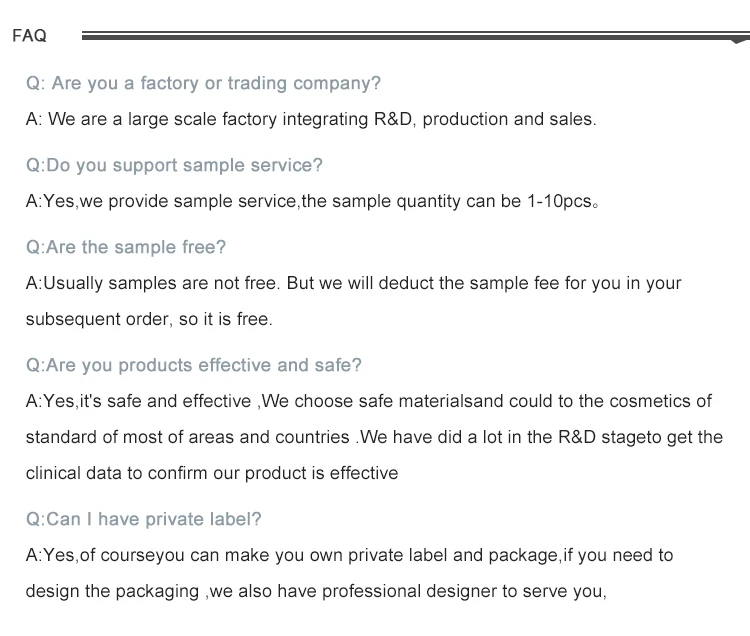Select the question "Are the sample free?"
750x636 pixels.
coord(126,247)
